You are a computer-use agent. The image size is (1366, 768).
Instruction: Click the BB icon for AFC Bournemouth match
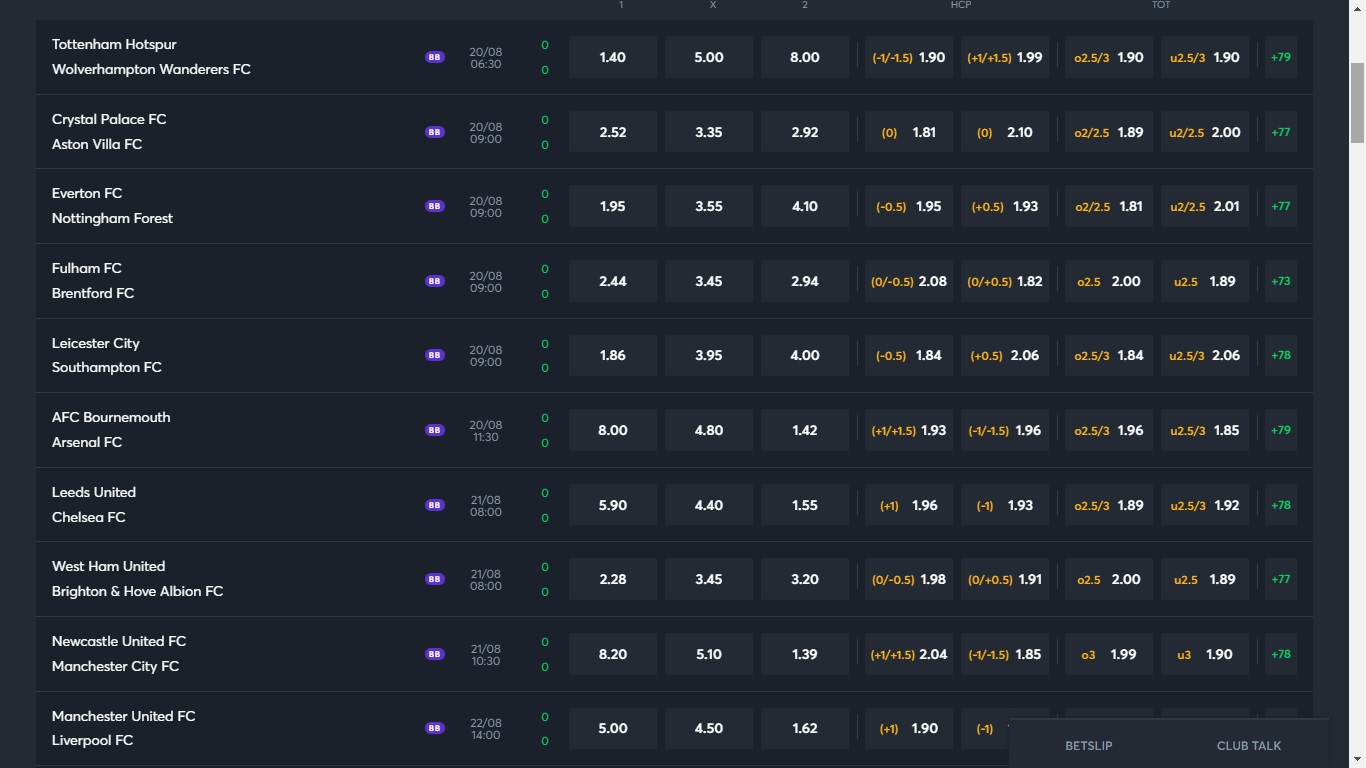435,430
